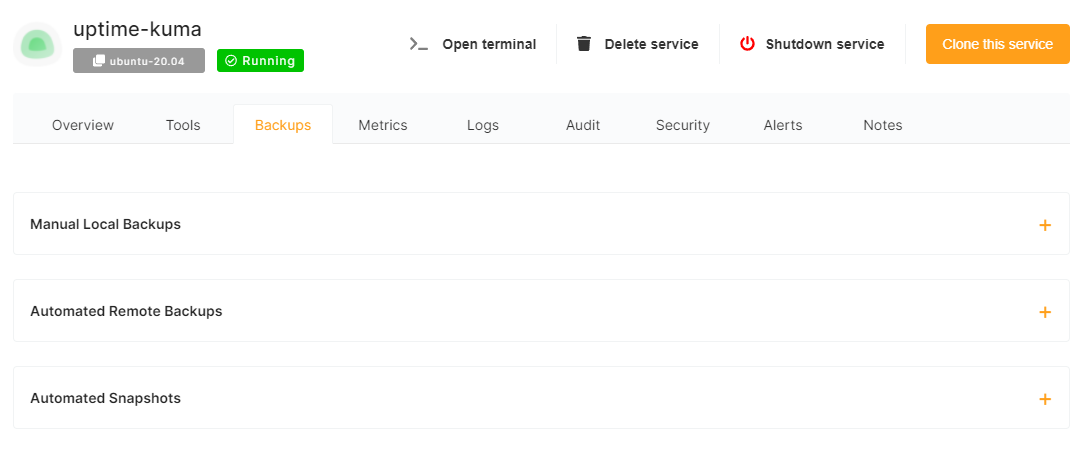Expand Automated Remote Backups with plus icon
Viewport: 1084px width, 452px height.
(1045, 312)
